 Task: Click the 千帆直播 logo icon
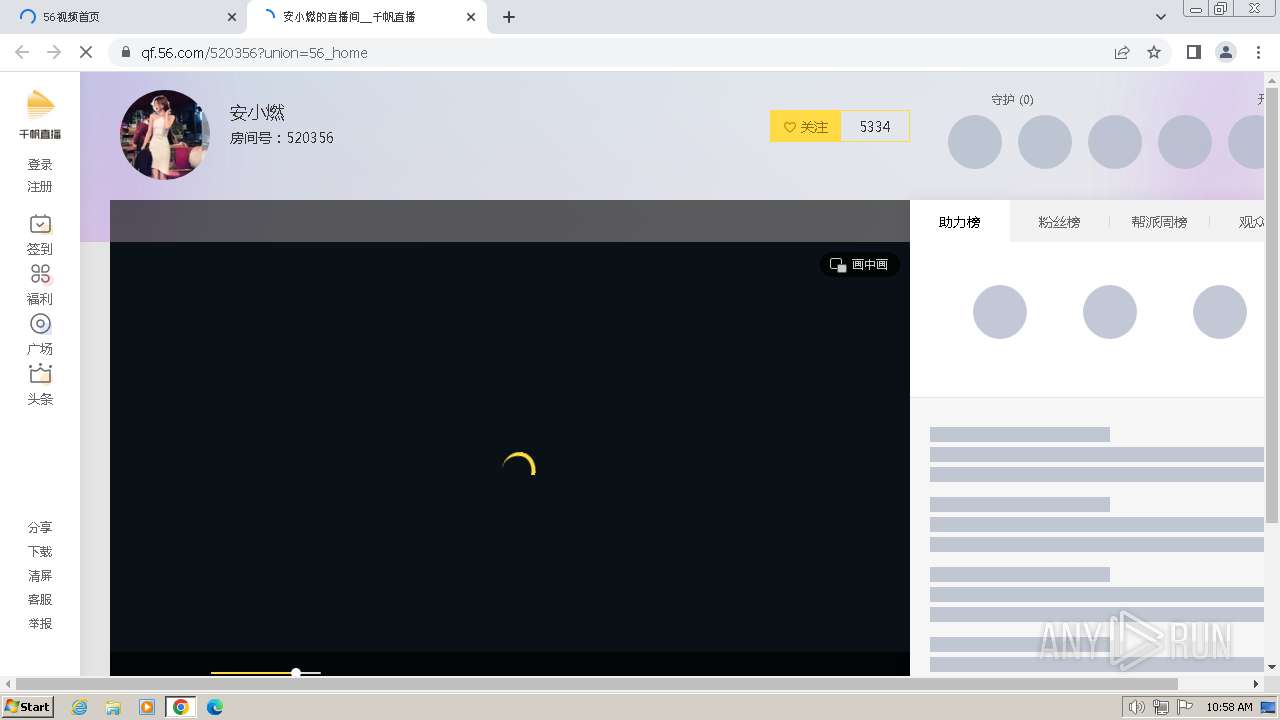click(x=40, y=114)
